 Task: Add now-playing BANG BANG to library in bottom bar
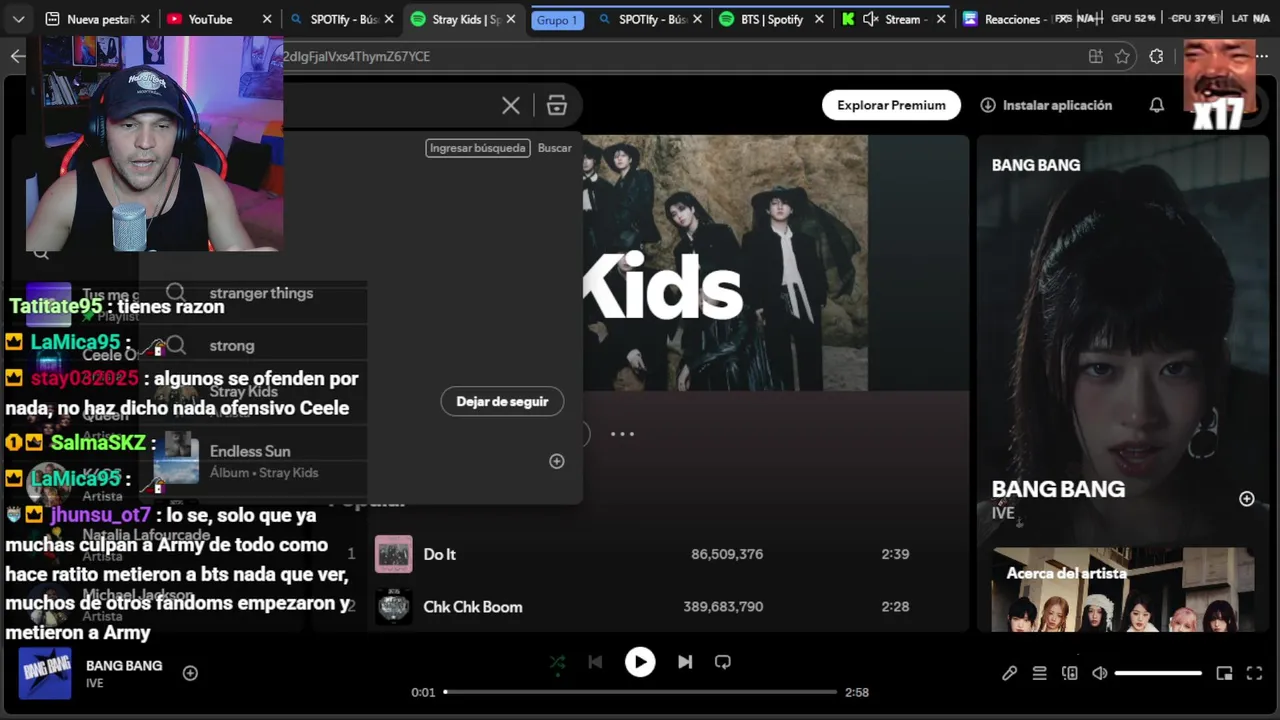click(x=190, y=673)
